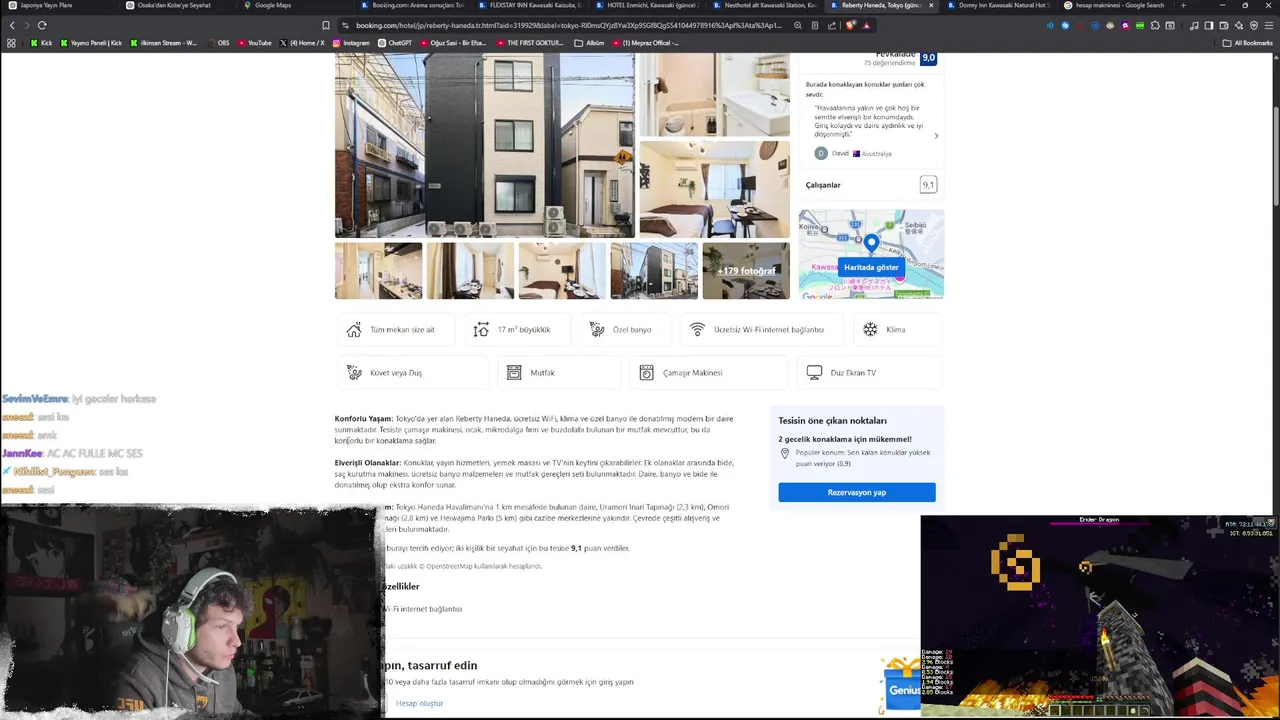Screen dimensions: 1280x720
Task: Open the Instagram bookmark
Action: [351, 43]
